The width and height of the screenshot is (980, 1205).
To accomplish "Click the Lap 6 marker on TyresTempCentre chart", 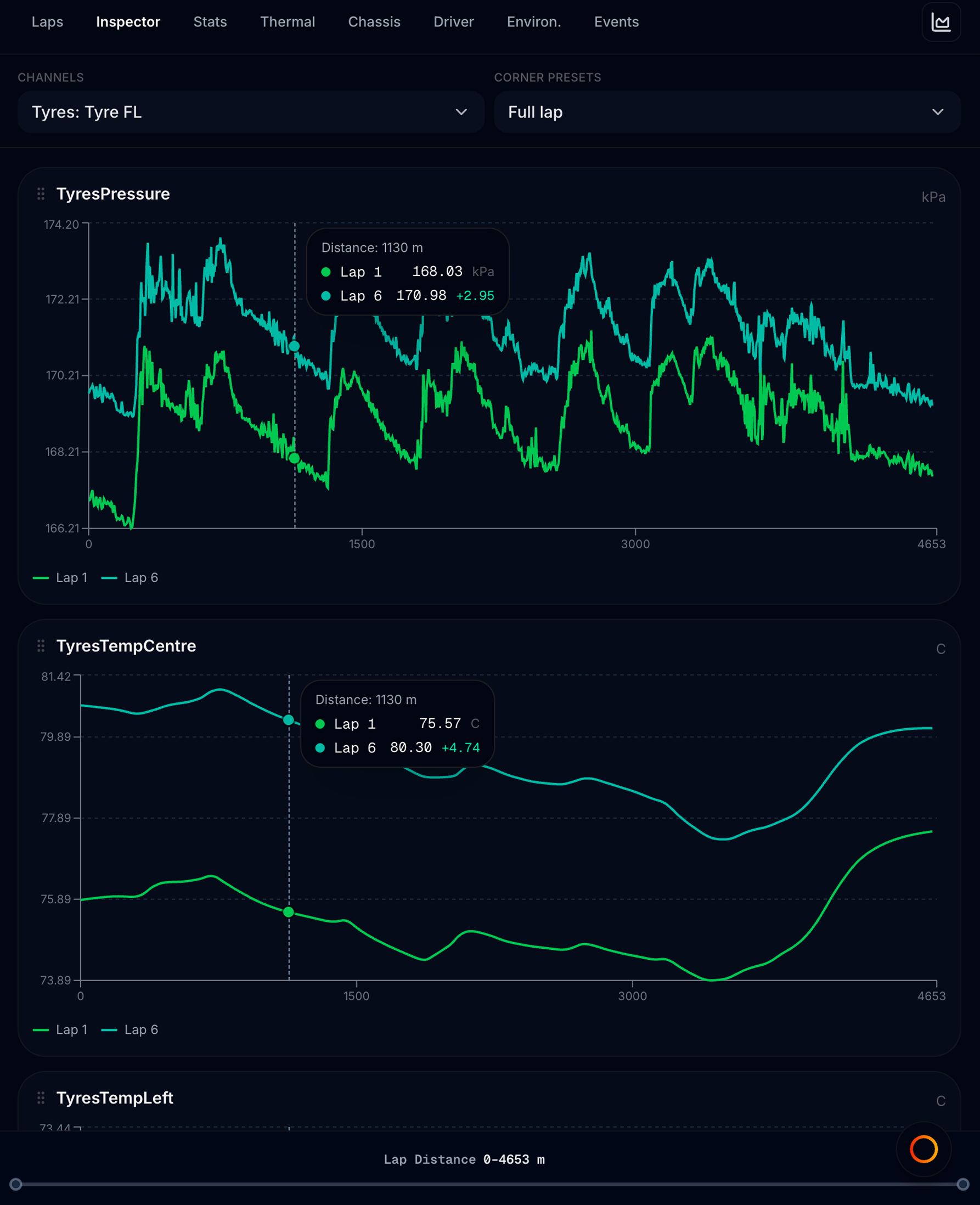I will pyautogui.click(x=289, y=720).
